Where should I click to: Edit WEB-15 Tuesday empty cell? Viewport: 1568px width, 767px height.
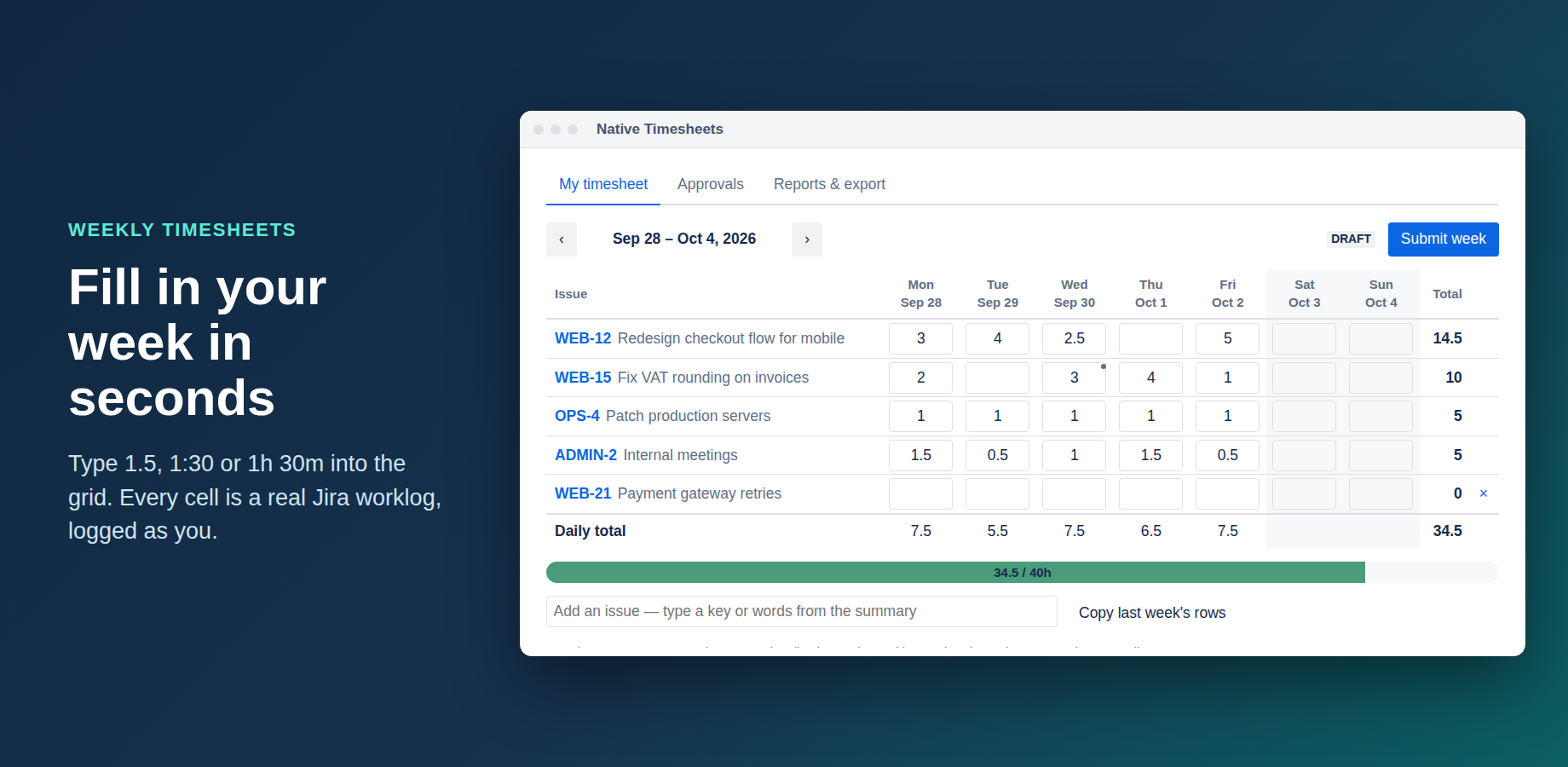[x=997, y=378]
